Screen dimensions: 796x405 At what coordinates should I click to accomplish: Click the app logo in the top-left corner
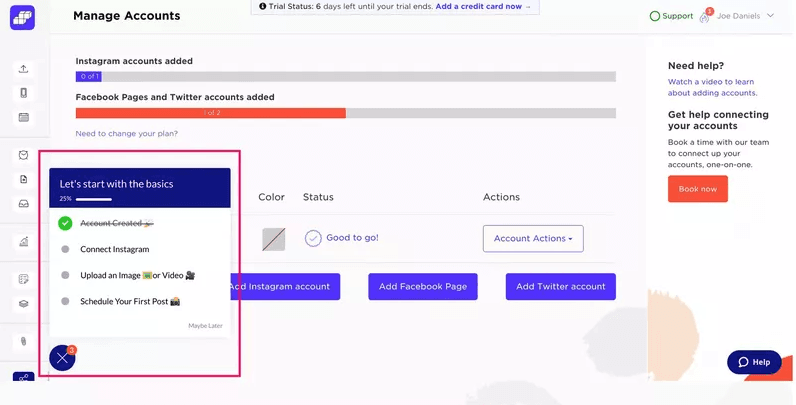click(x=23, y=19)
